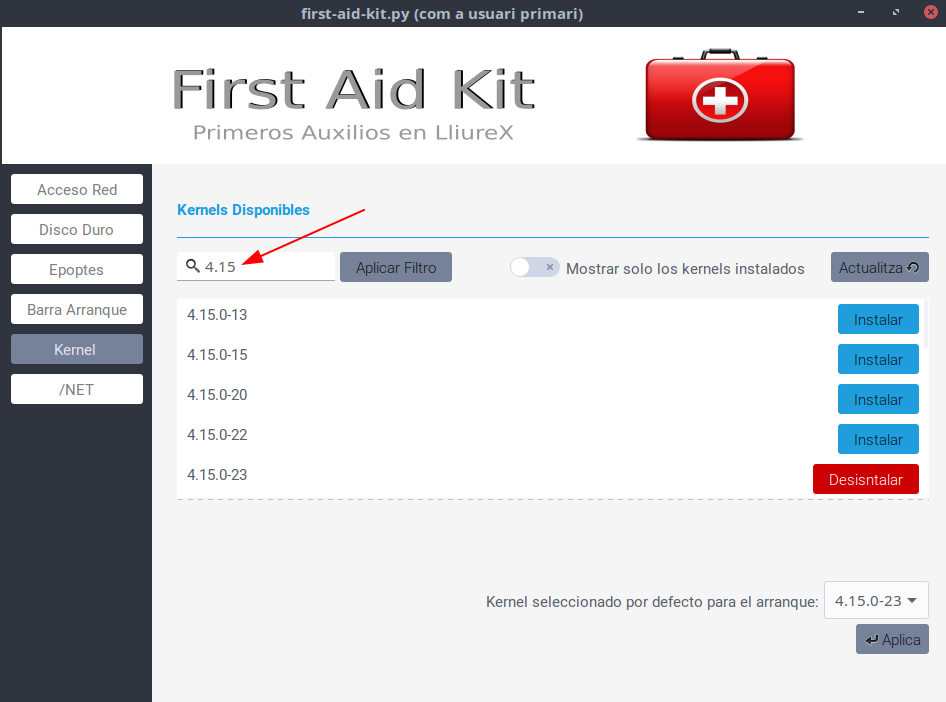Viewport: 946px width, 702px height.
Task: Click the refresh icon on Actualitza button
Action: tap(913, 267)
